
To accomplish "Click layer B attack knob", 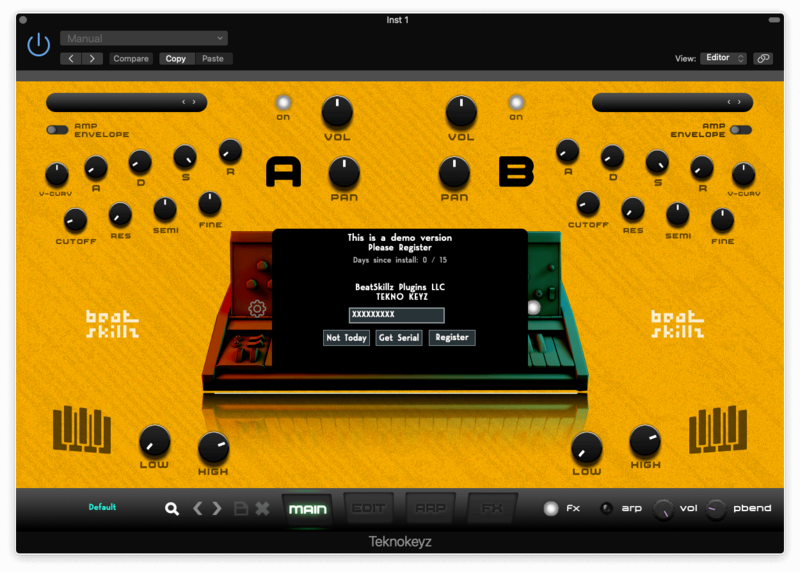I will pyautogui.click(x=567, y=151).
